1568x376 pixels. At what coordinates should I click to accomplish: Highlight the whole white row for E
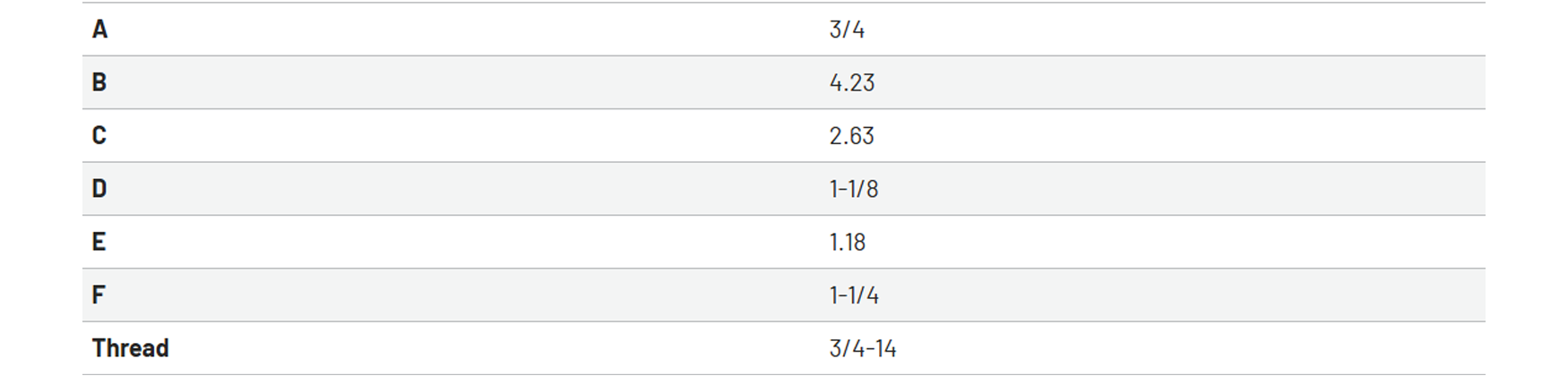tap(784, 242)
